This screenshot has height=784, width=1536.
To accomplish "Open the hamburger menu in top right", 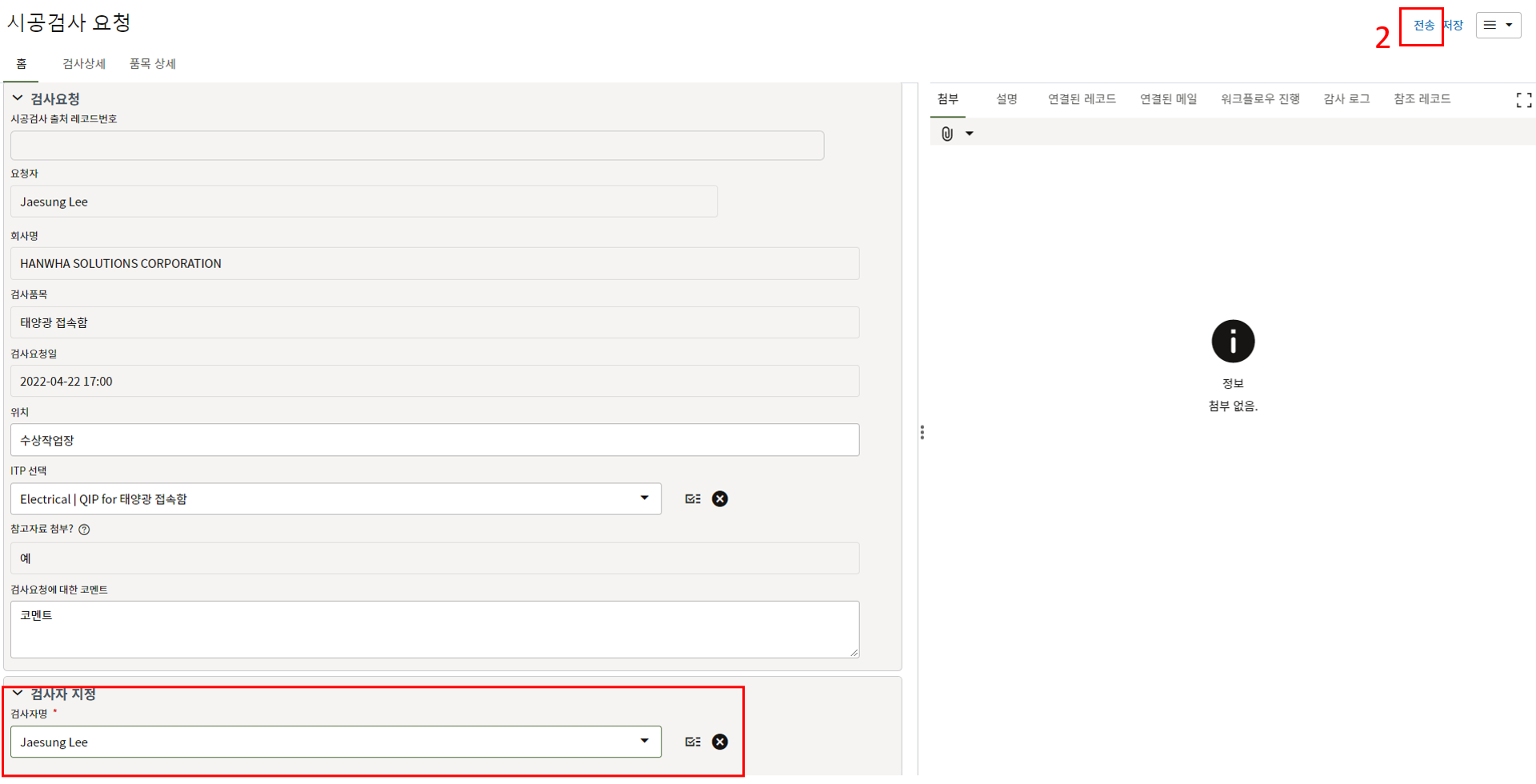I will [x=1498, y=25].
